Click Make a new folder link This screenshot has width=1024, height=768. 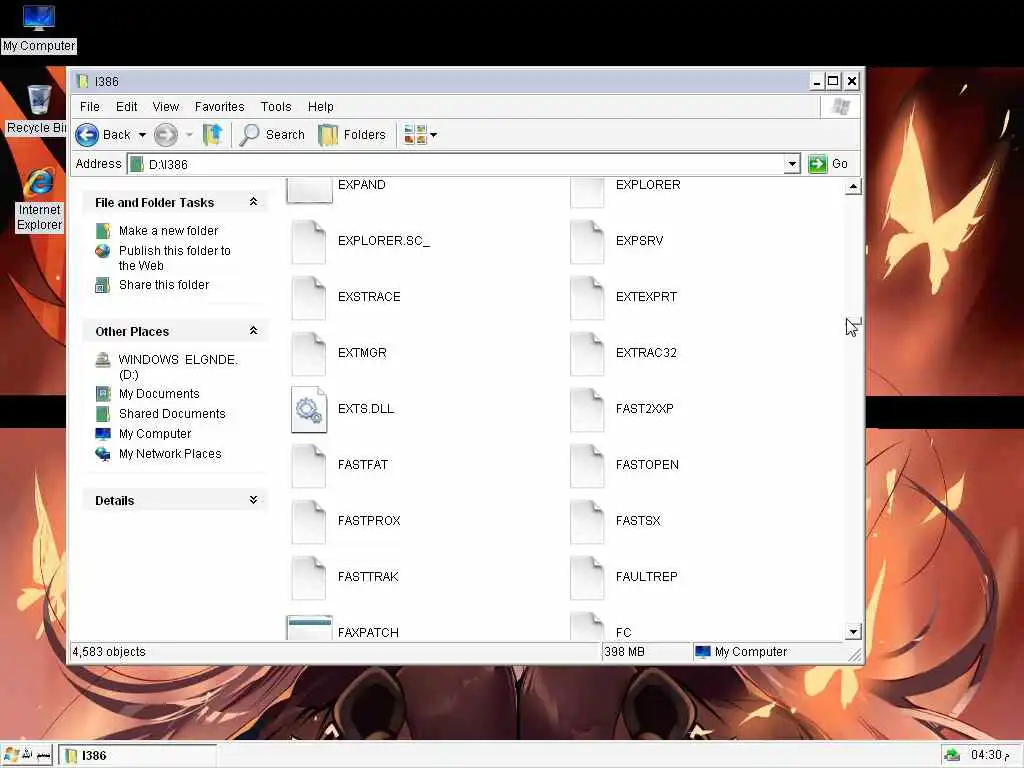click(x=168, y=231)
